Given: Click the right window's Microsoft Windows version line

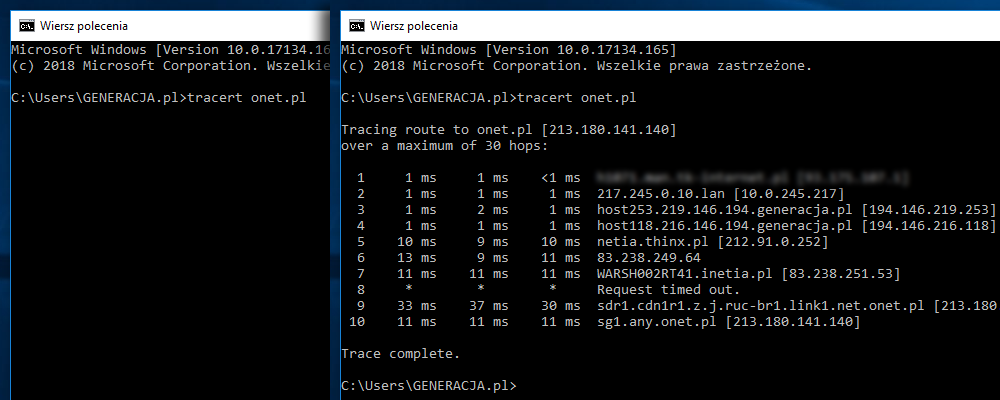Looking at the screenshot, I should click(x=509, y=50).
